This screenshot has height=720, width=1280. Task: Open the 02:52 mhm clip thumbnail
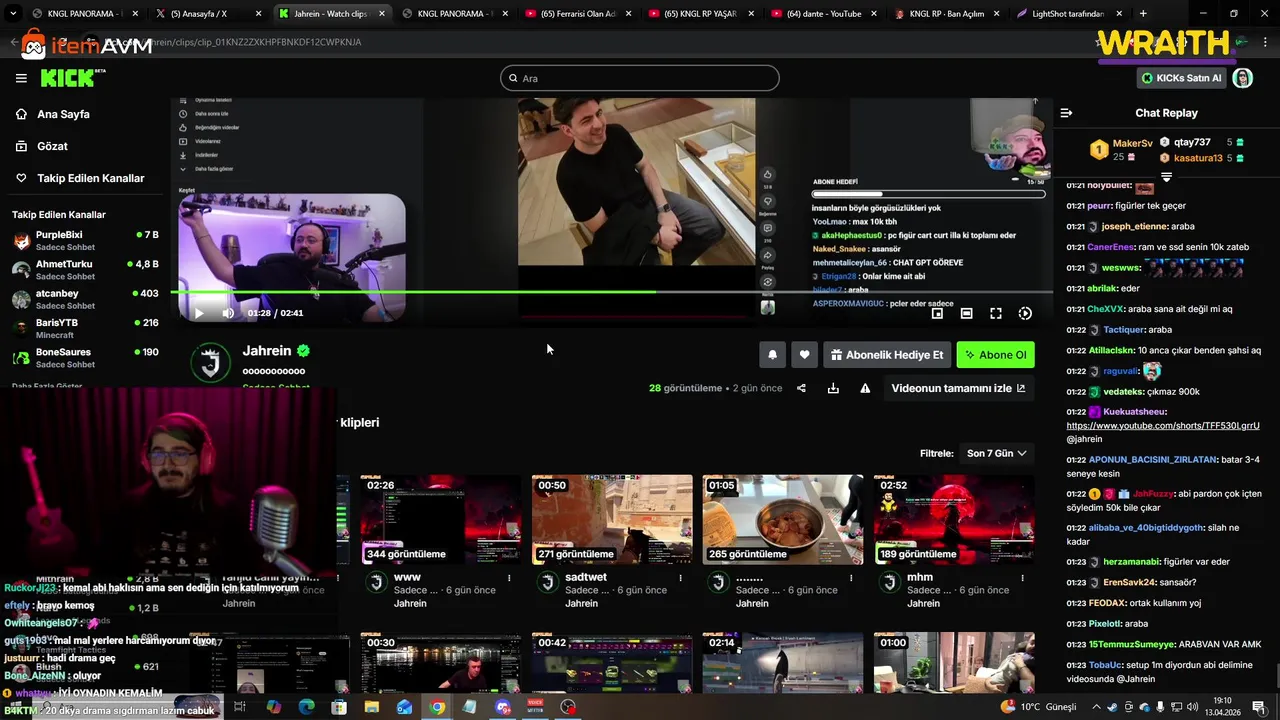point(954,520)
